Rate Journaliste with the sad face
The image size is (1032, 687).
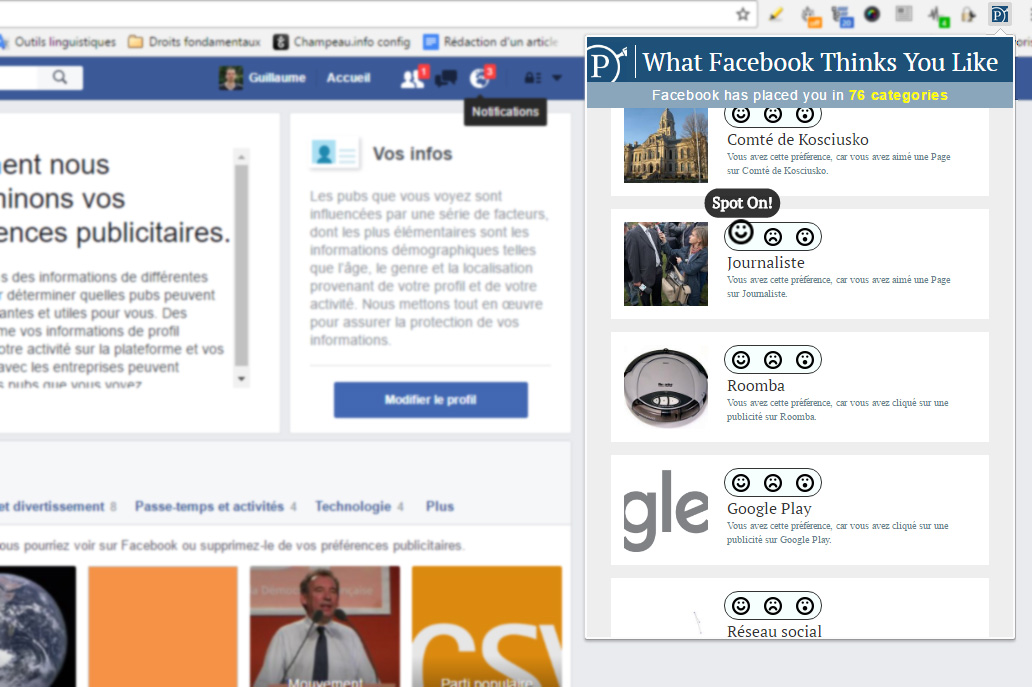tap(773, 237)
